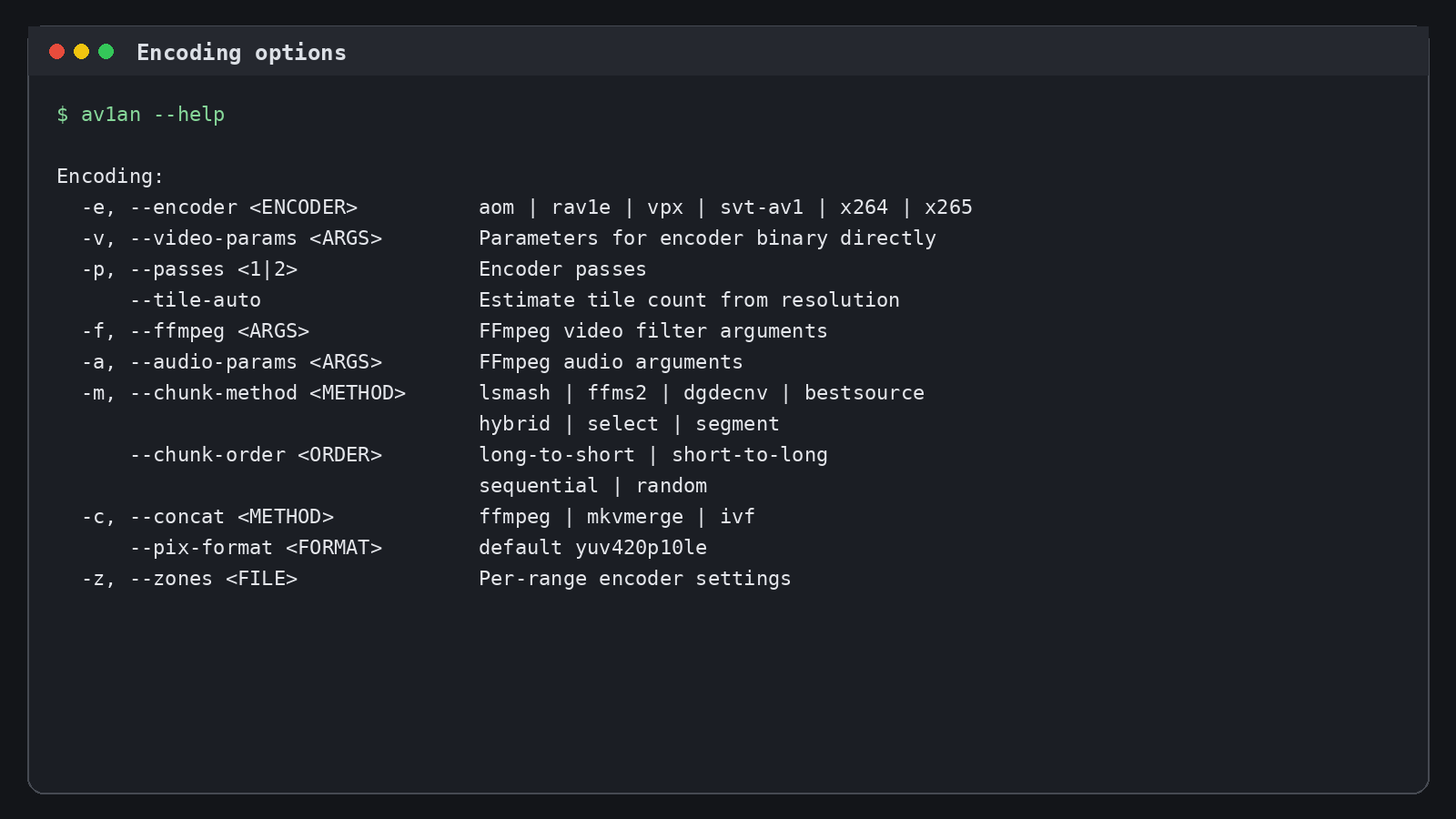Click "Parameters for encoder binary directly" description
The image size is (1456, 819).
tap(707, 238)
